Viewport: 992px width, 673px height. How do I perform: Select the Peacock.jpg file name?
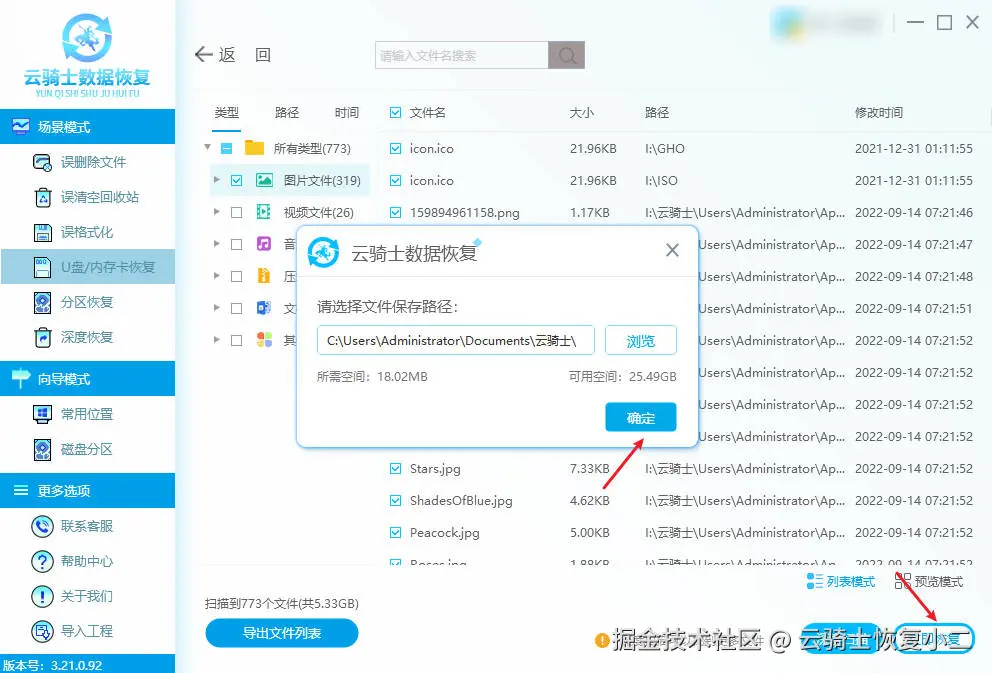(x=444, y=533)
